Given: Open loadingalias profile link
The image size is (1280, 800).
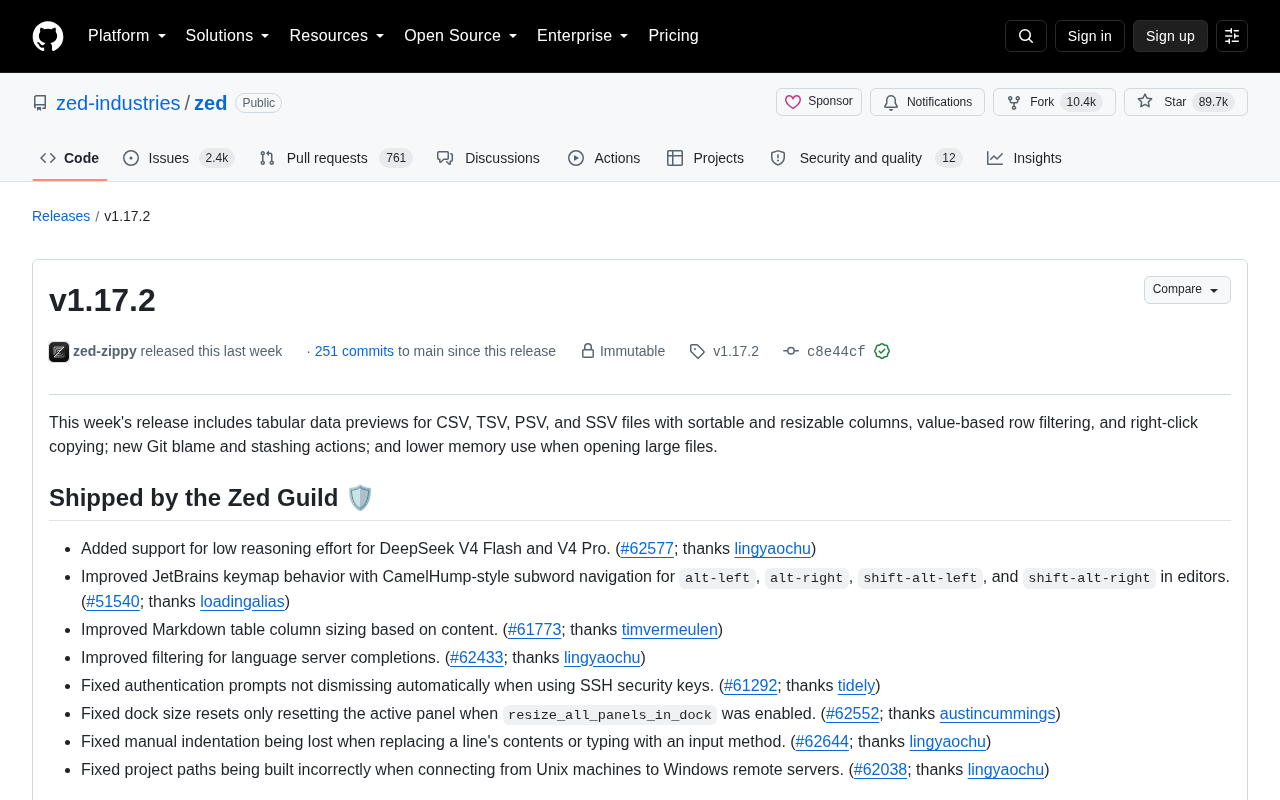Looking at the screenshot, I should pyautogui.click(x=242, y=601).
